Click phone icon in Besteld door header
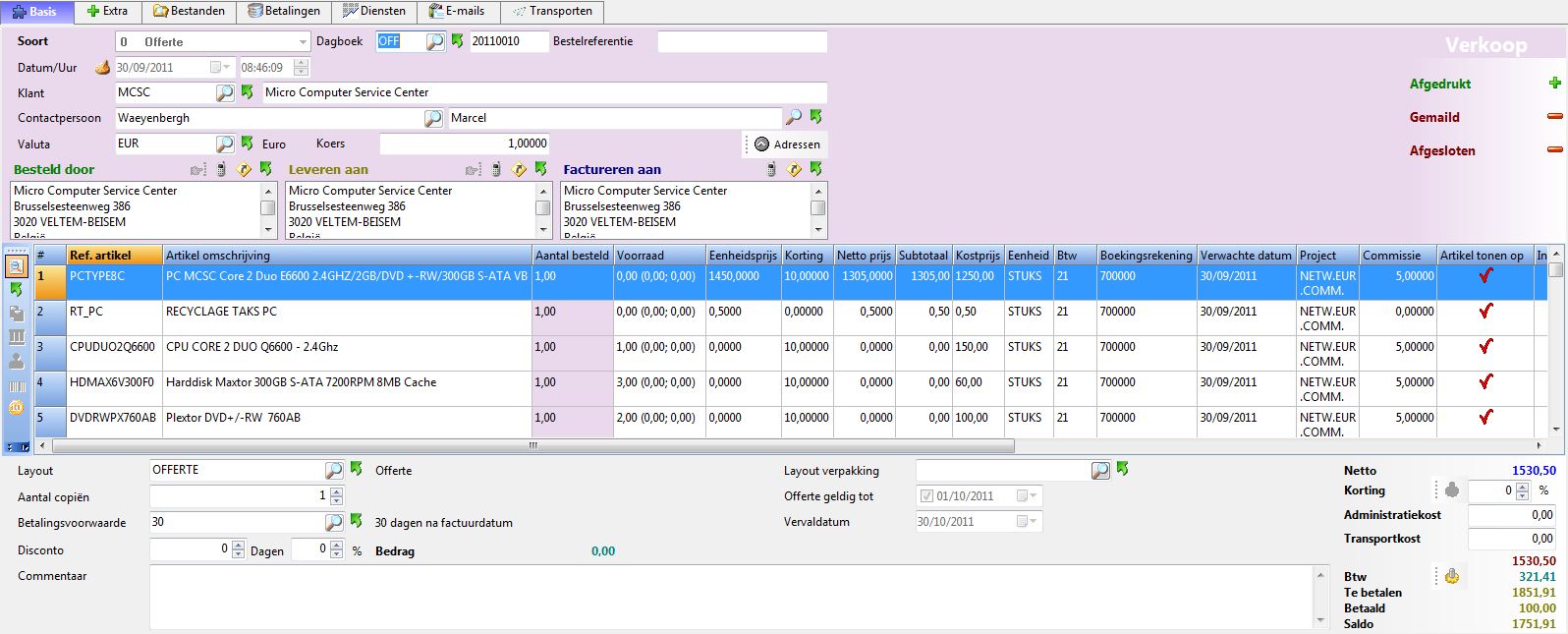Image resolution: width=1568 pixels, height=634 pixels. [221, 170]
